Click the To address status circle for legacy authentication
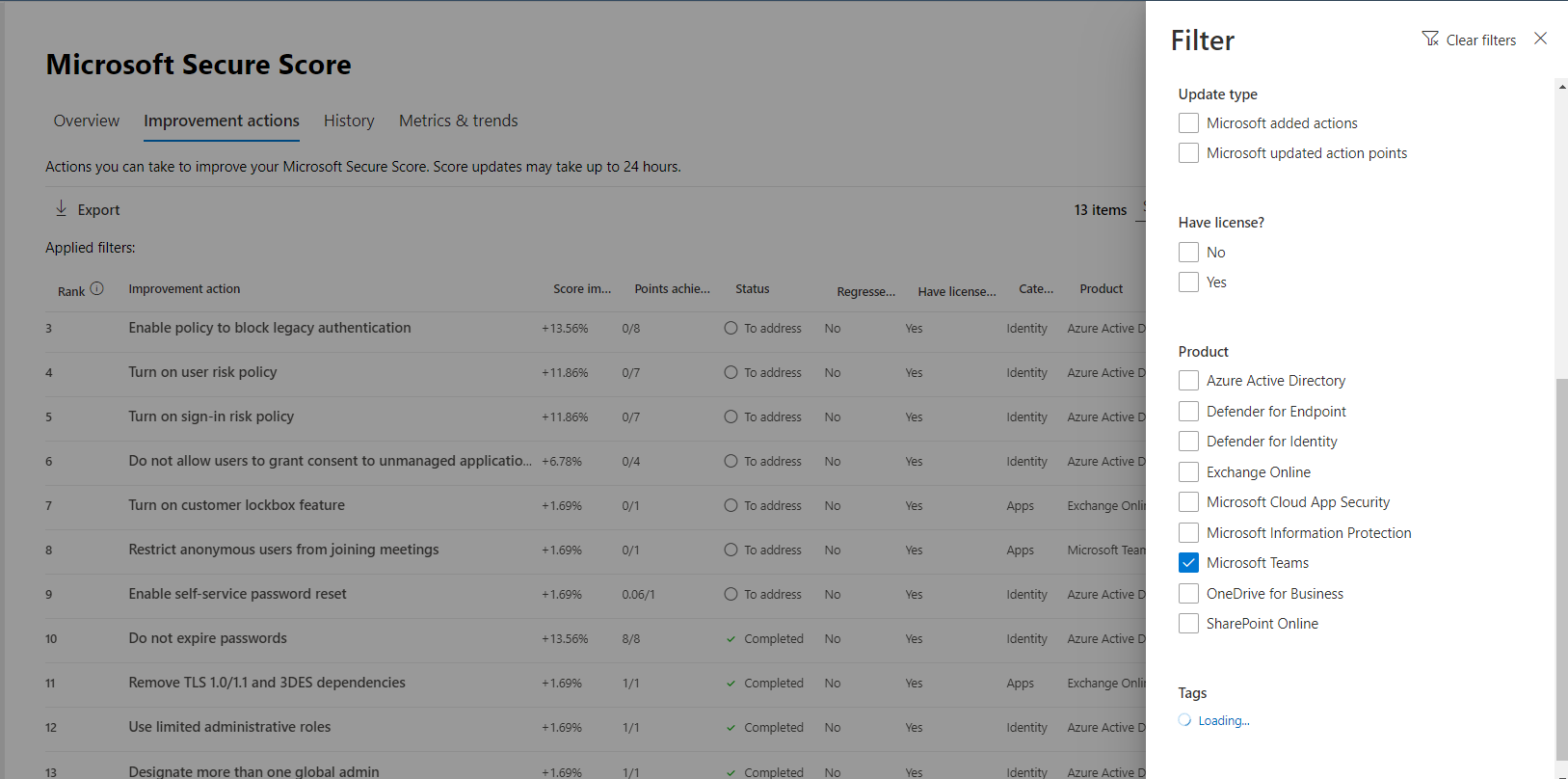The height and width of the screenshot is (779, 1568). tap(731, 328)
